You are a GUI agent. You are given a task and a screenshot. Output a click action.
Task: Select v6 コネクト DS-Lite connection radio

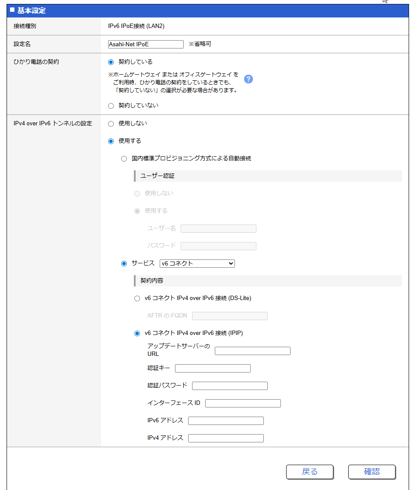[x=137, y=298]
